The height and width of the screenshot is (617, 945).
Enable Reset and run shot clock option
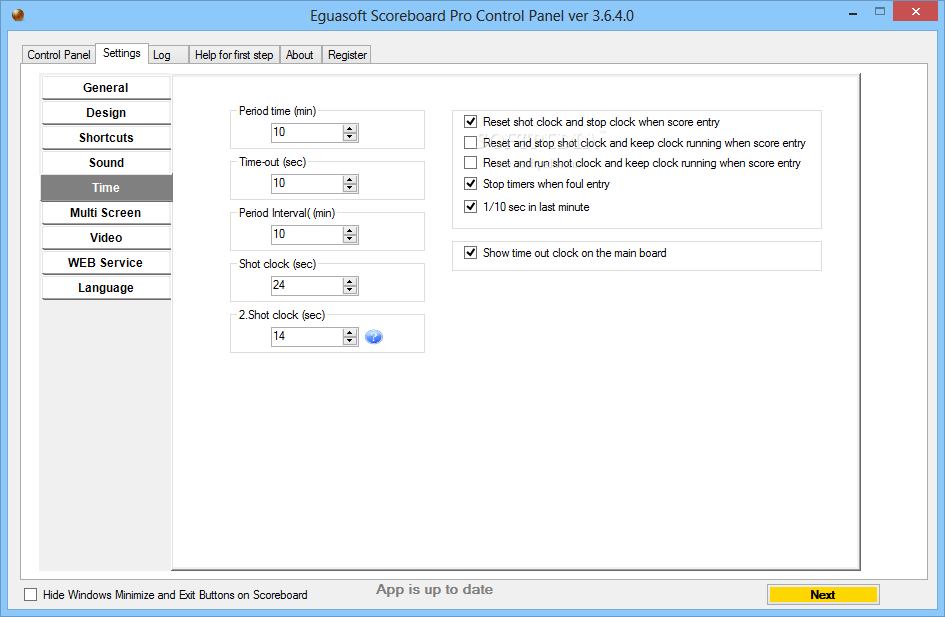point(471,163)
